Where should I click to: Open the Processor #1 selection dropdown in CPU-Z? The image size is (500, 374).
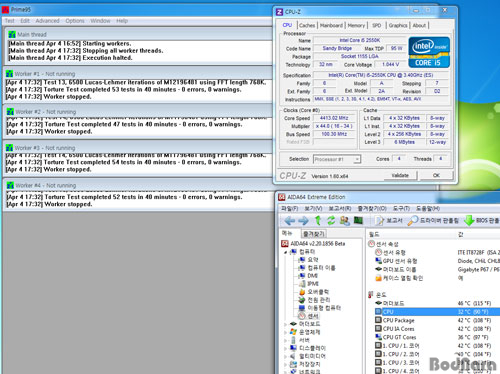(x=357, y=159)
